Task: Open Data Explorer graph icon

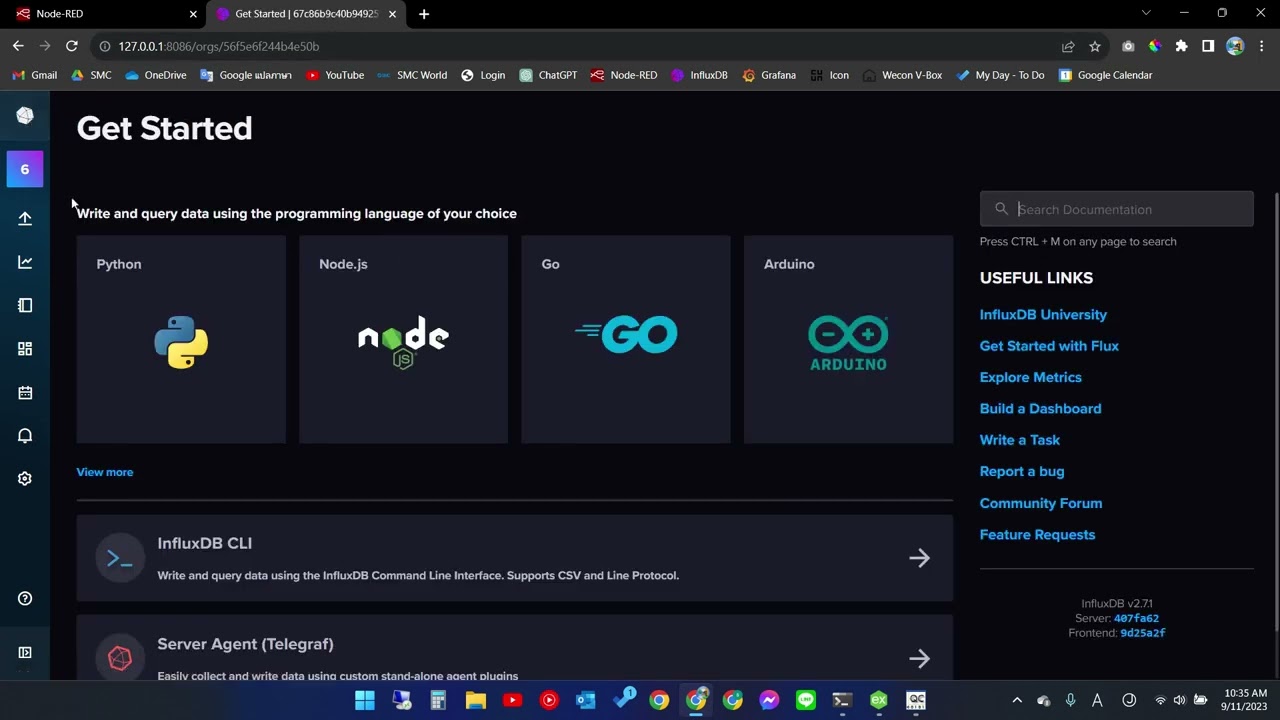Action: (25, 262)
